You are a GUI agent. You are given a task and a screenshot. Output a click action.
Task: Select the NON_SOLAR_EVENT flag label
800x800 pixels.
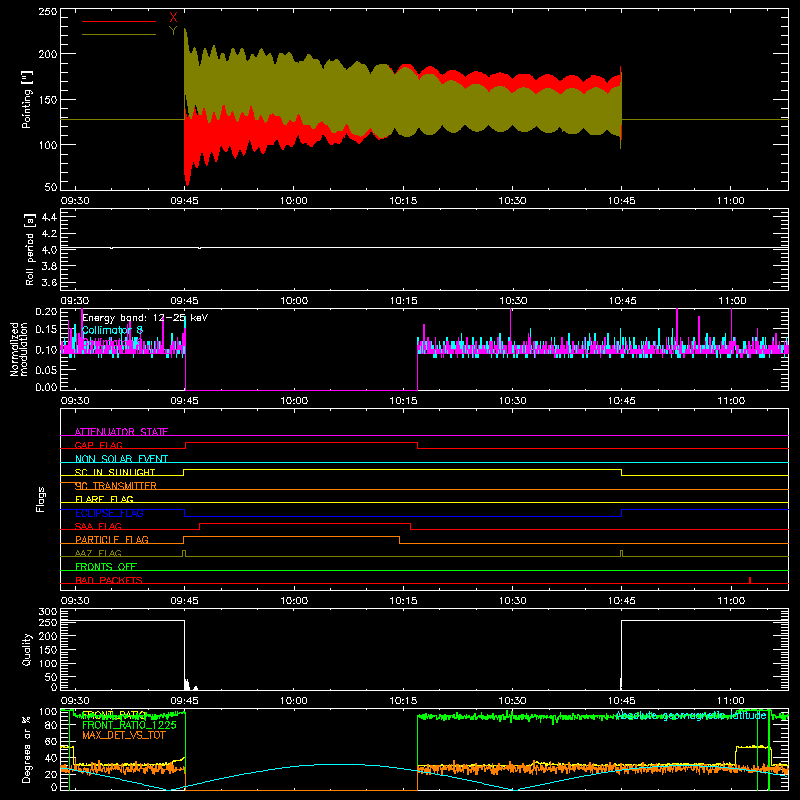click(x=121, y=459)
